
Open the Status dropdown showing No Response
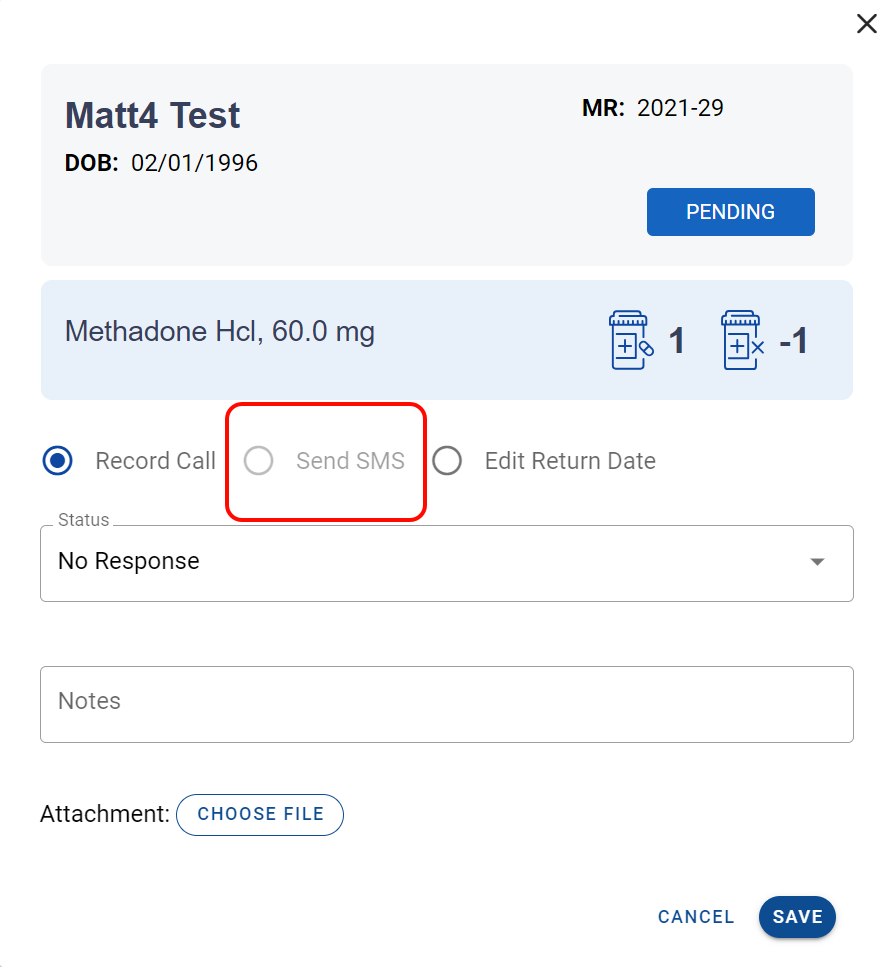point(430,562)
